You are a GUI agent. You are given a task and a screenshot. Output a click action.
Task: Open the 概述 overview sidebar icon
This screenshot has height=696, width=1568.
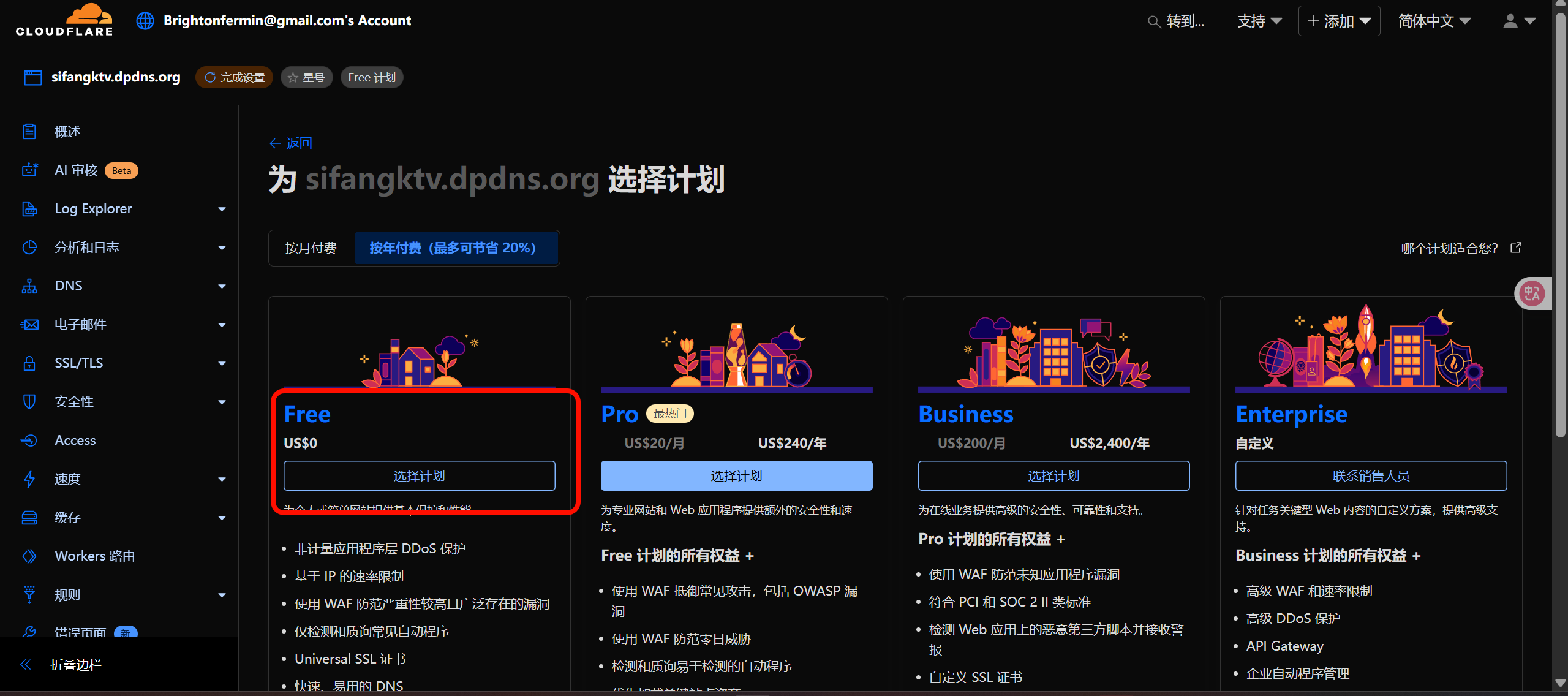pyautogui.click(x=29, y=132)
